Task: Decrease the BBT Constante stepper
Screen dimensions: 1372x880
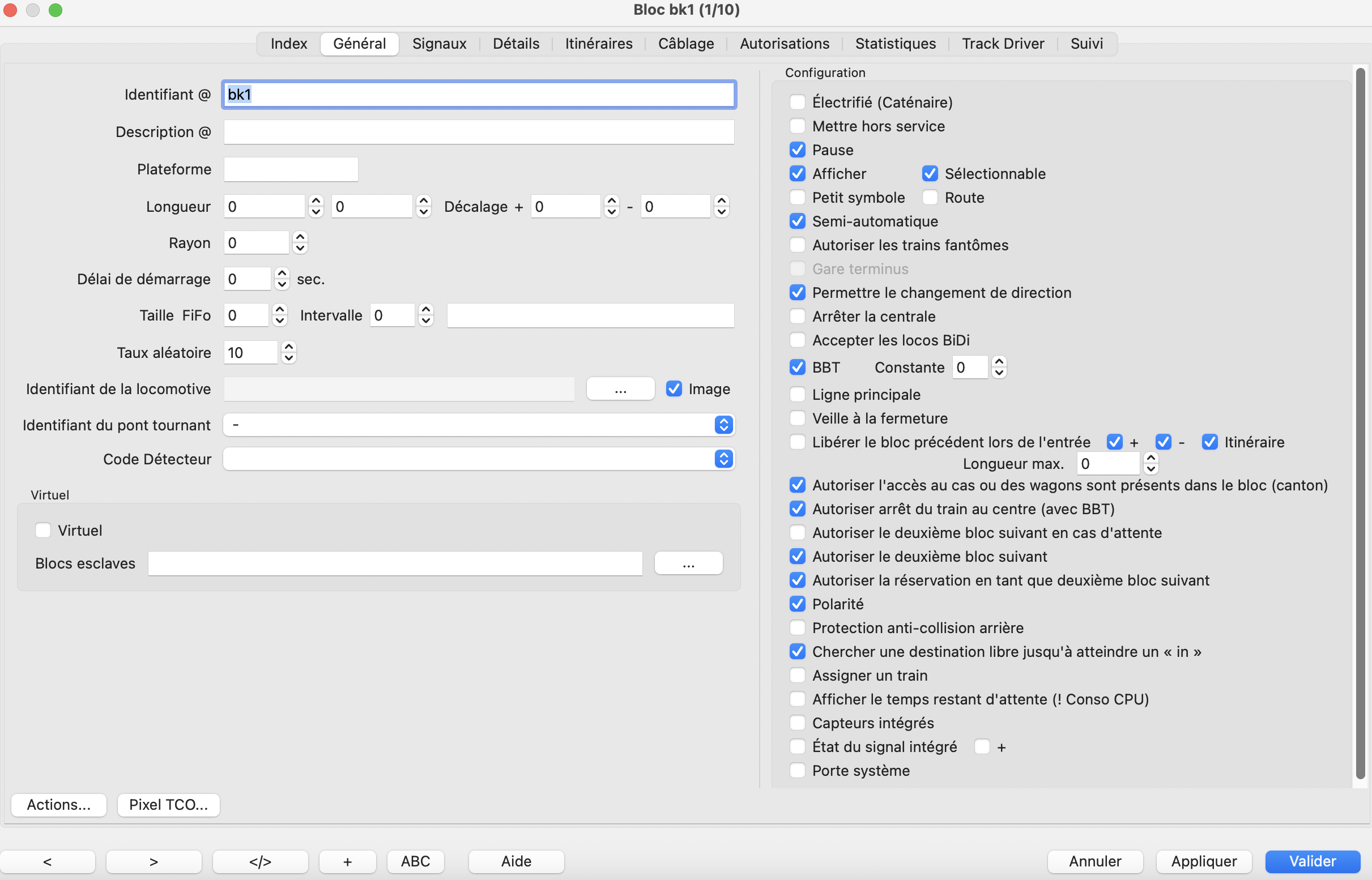Action: (999, 373)
